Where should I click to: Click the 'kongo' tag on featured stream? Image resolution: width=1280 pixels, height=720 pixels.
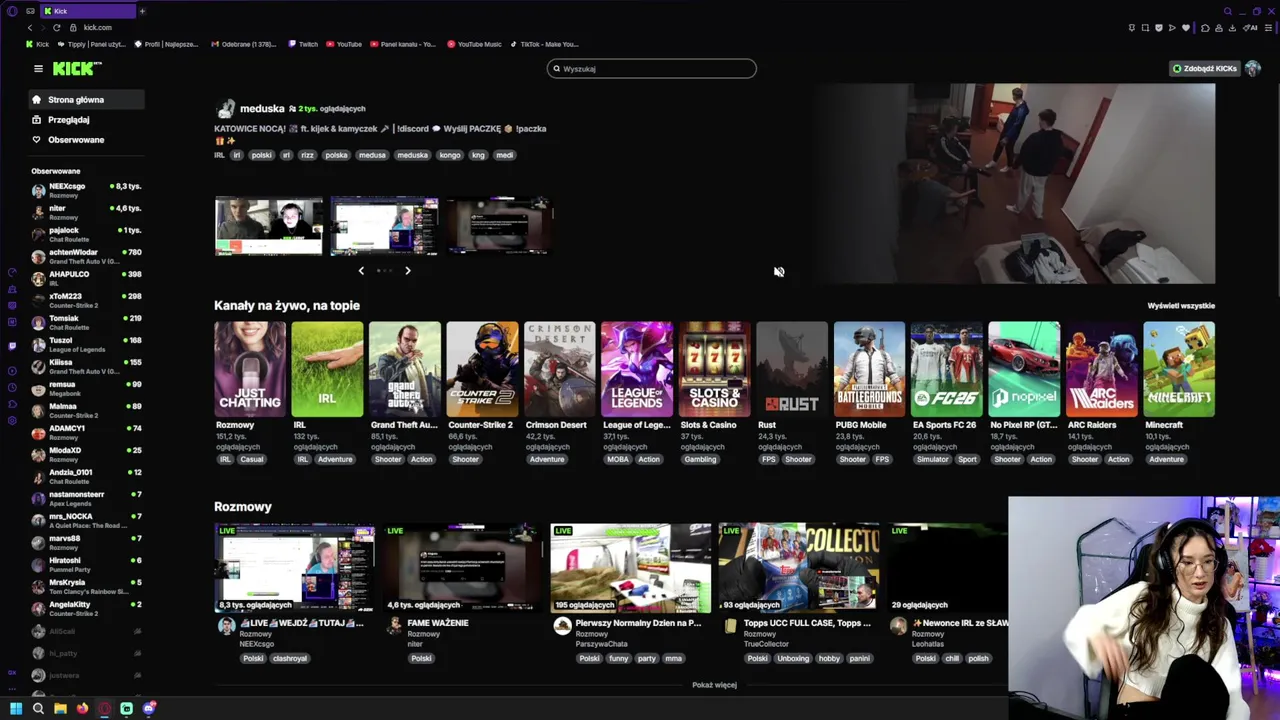[449, 155]
